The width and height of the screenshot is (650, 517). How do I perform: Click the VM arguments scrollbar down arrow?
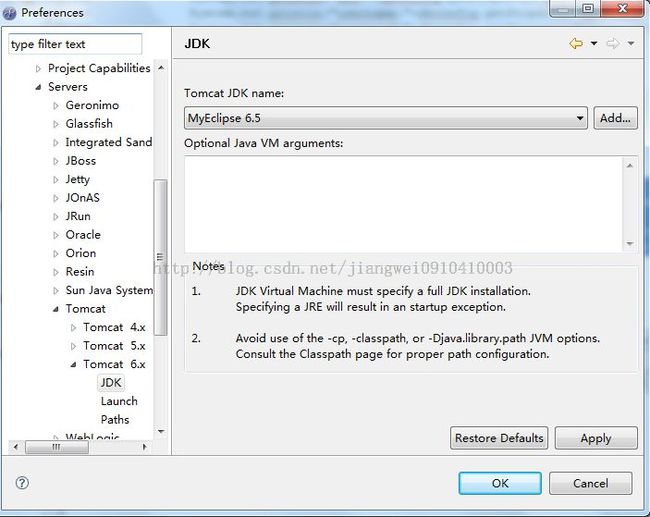pos(630,243)
